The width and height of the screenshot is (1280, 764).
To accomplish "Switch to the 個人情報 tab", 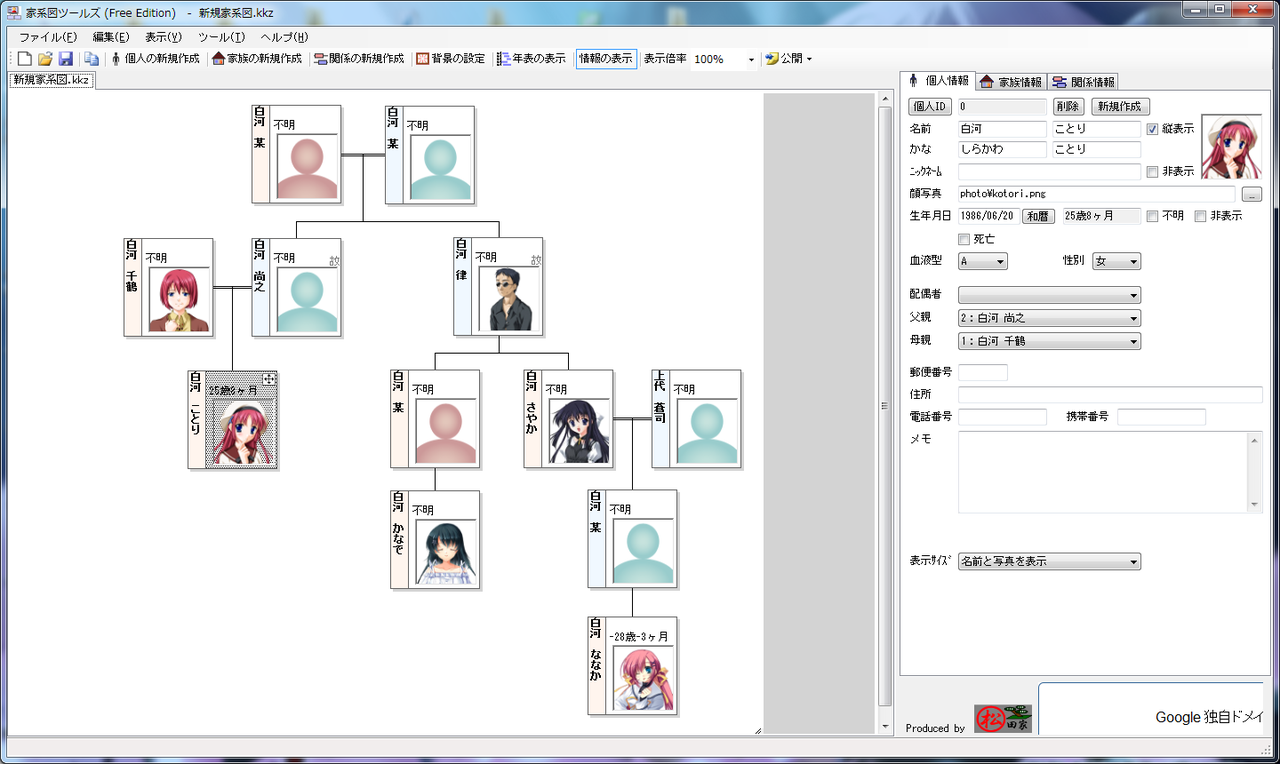I will click(937, 81).
